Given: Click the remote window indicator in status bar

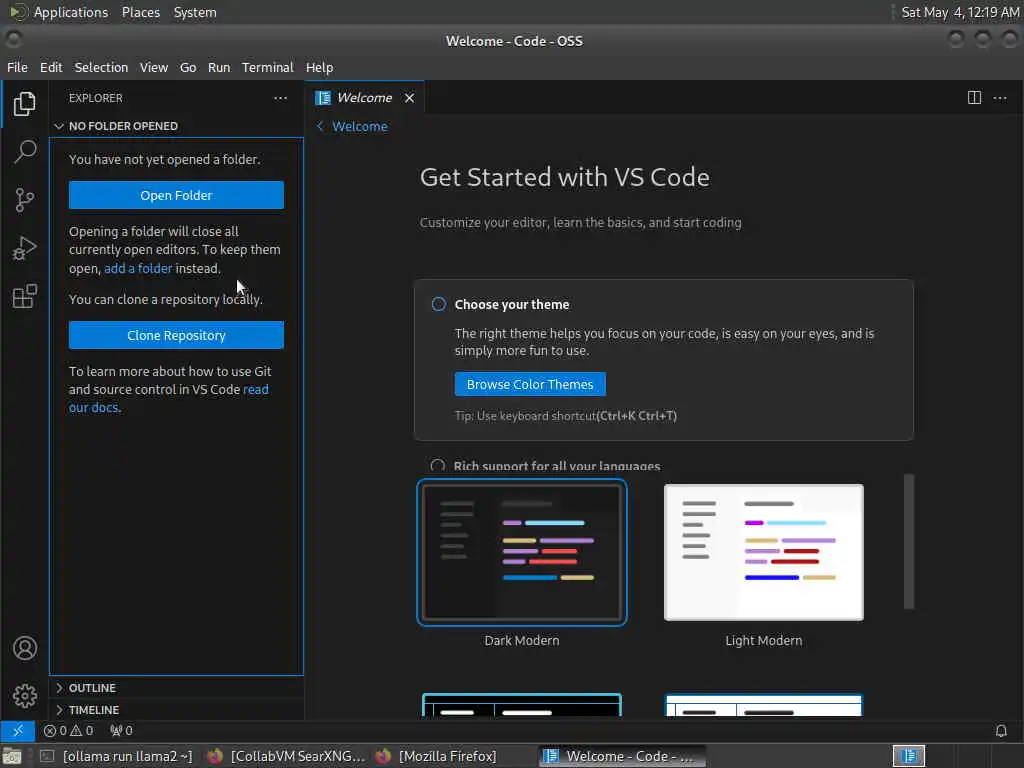Looking at the screenshot, I should 18,731.
